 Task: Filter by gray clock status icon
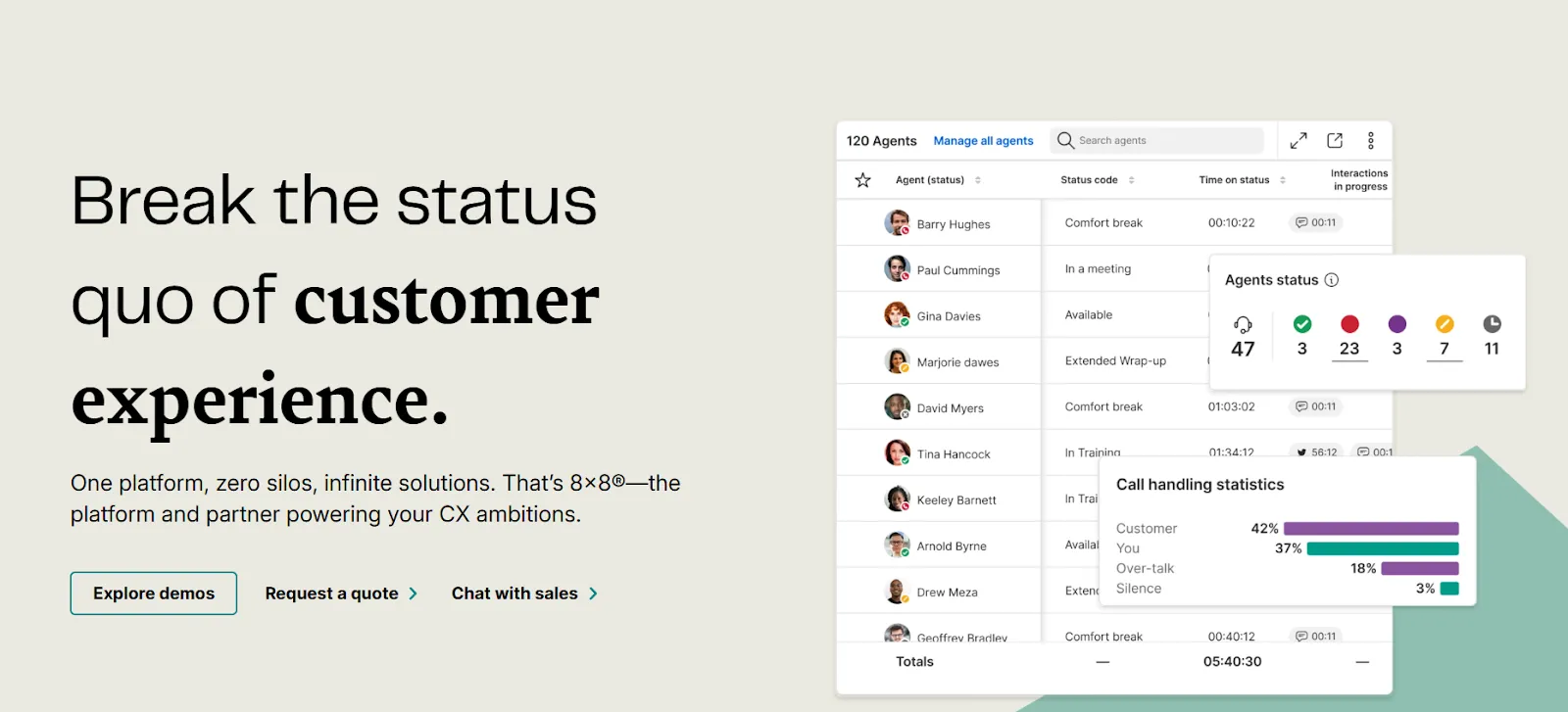tap(1492, 324)
